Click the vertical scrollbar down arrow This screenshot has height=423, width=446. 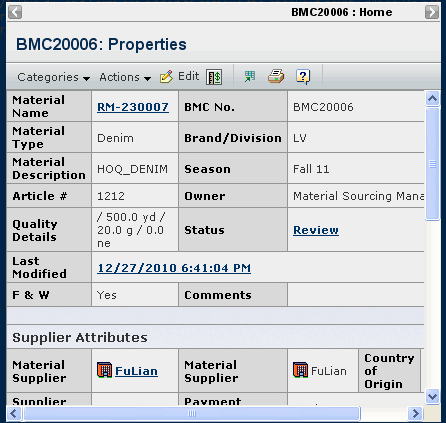pos(433,396)
